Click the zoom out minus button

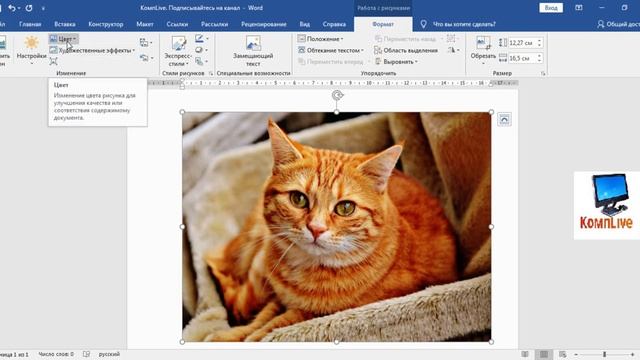576,354
